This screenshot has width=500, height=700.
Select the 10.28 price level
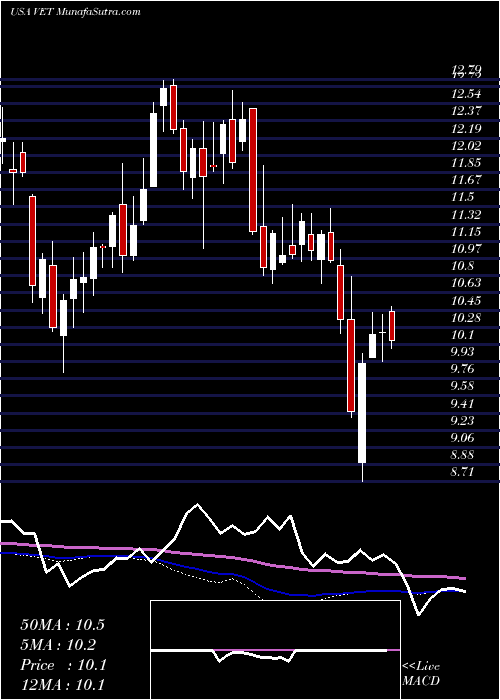click(x=466, y=318)
